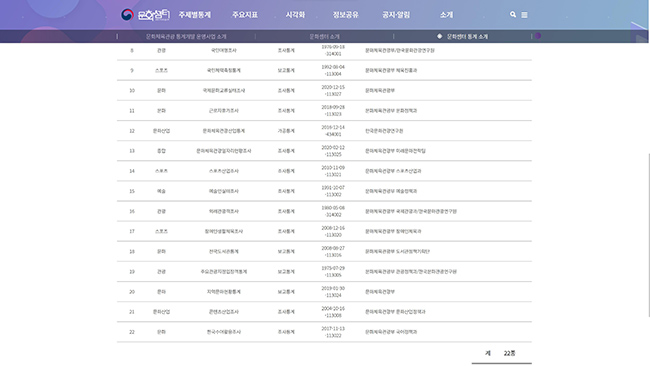Viewport: 650px width, 366px height.
Task: Open the hamburger menu icon in header
Action: pyautogui.click(x=524, y=15)
